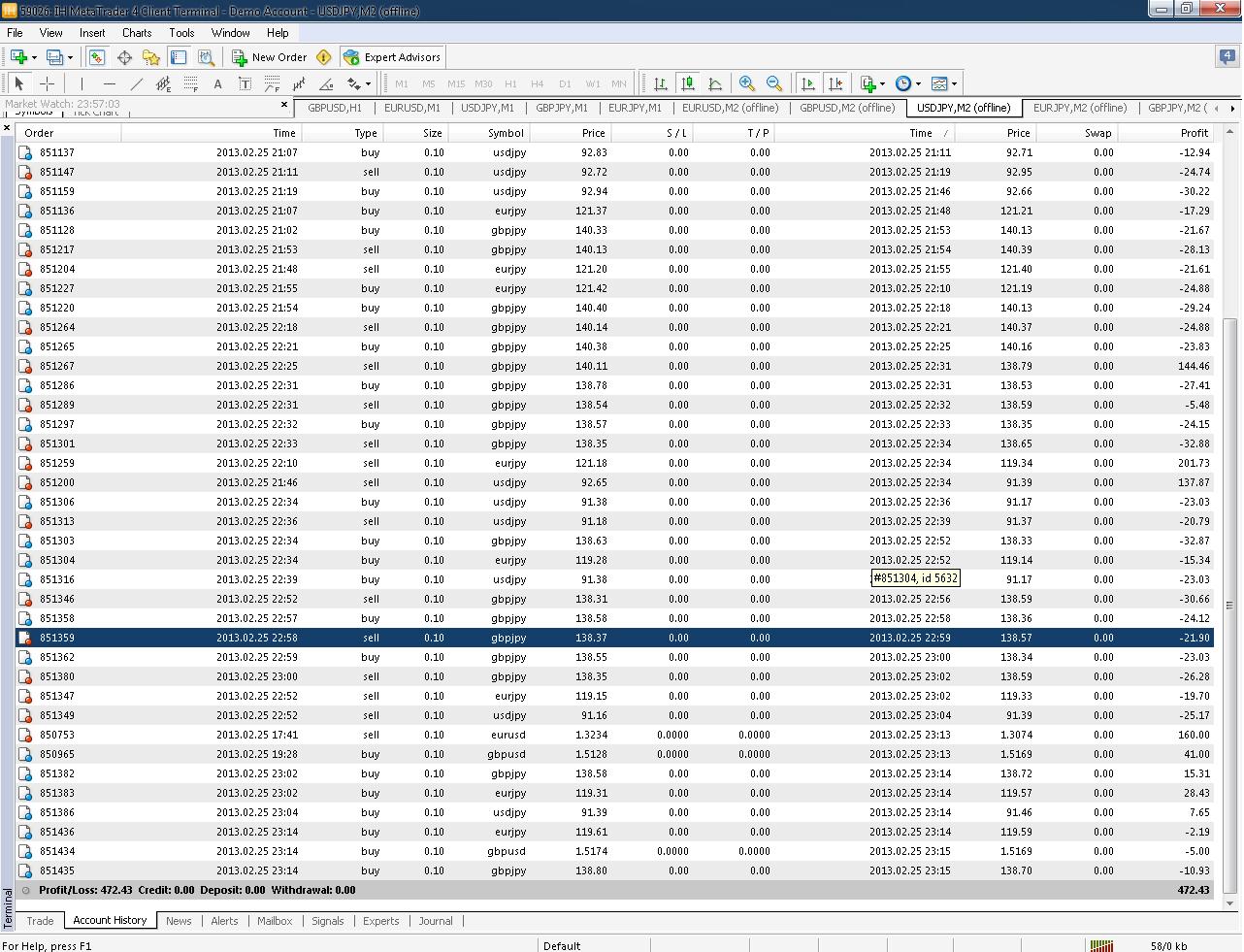
Task: Switch to EURJPY,M2 (offline) chart tab
Action: tap(1080, 108)
